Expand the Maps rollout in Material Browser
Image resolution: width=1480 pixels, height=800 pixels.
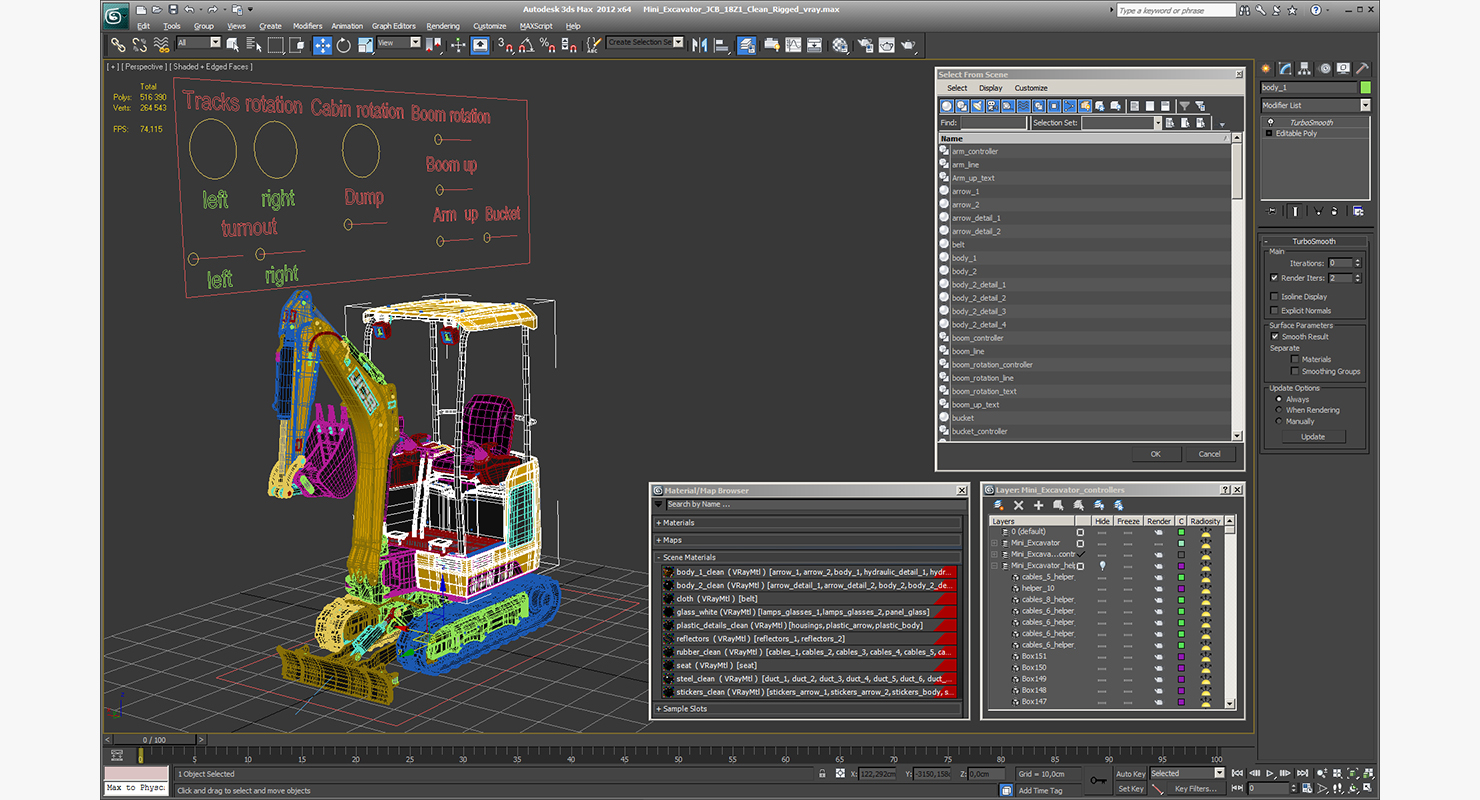click(808, 540)
